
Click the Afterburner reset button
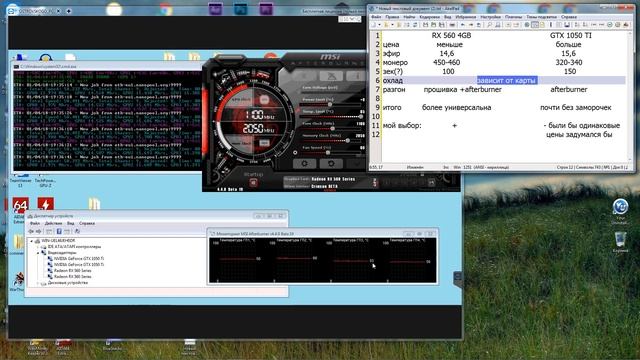coord(331,164)
